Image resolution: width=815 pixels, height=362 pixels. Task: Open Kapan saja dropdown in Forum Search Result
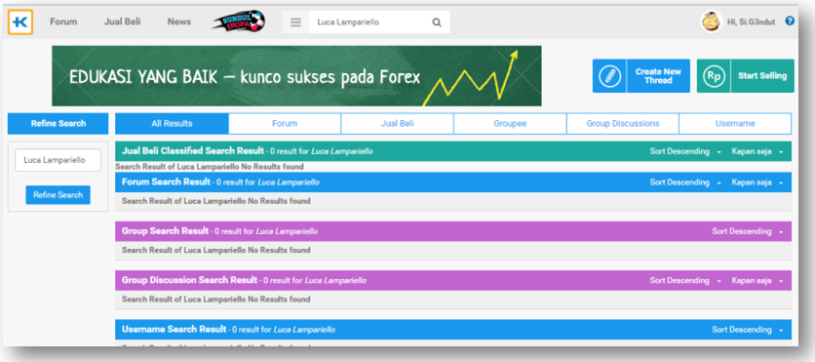click(x=757, y=183)
